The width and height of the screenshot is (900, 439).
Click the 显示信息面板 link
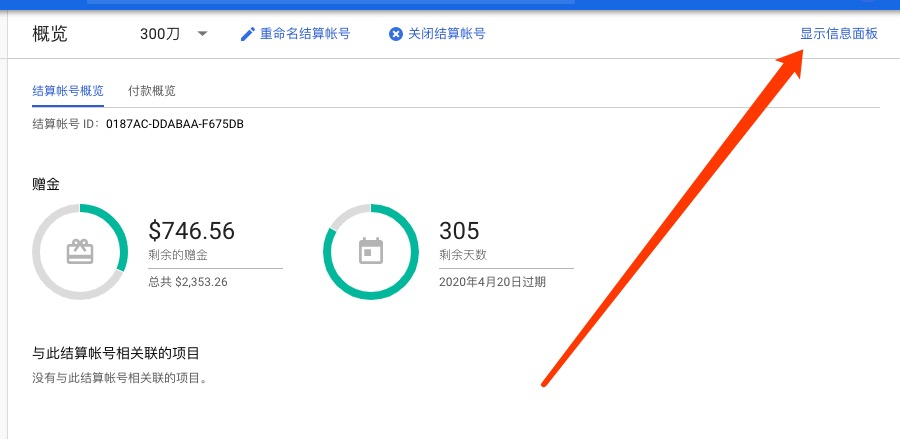click(838, 34)
